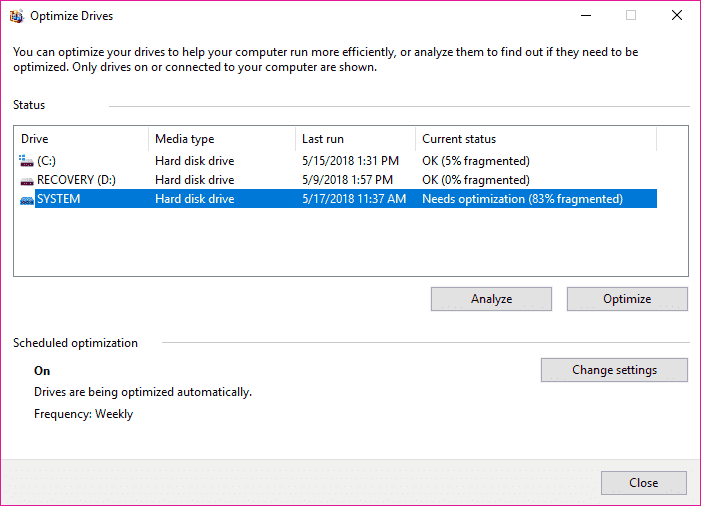The width and height of the screenshot is (701, 506).
Task: Click the window's X close icon
Action: click(676, 16)
